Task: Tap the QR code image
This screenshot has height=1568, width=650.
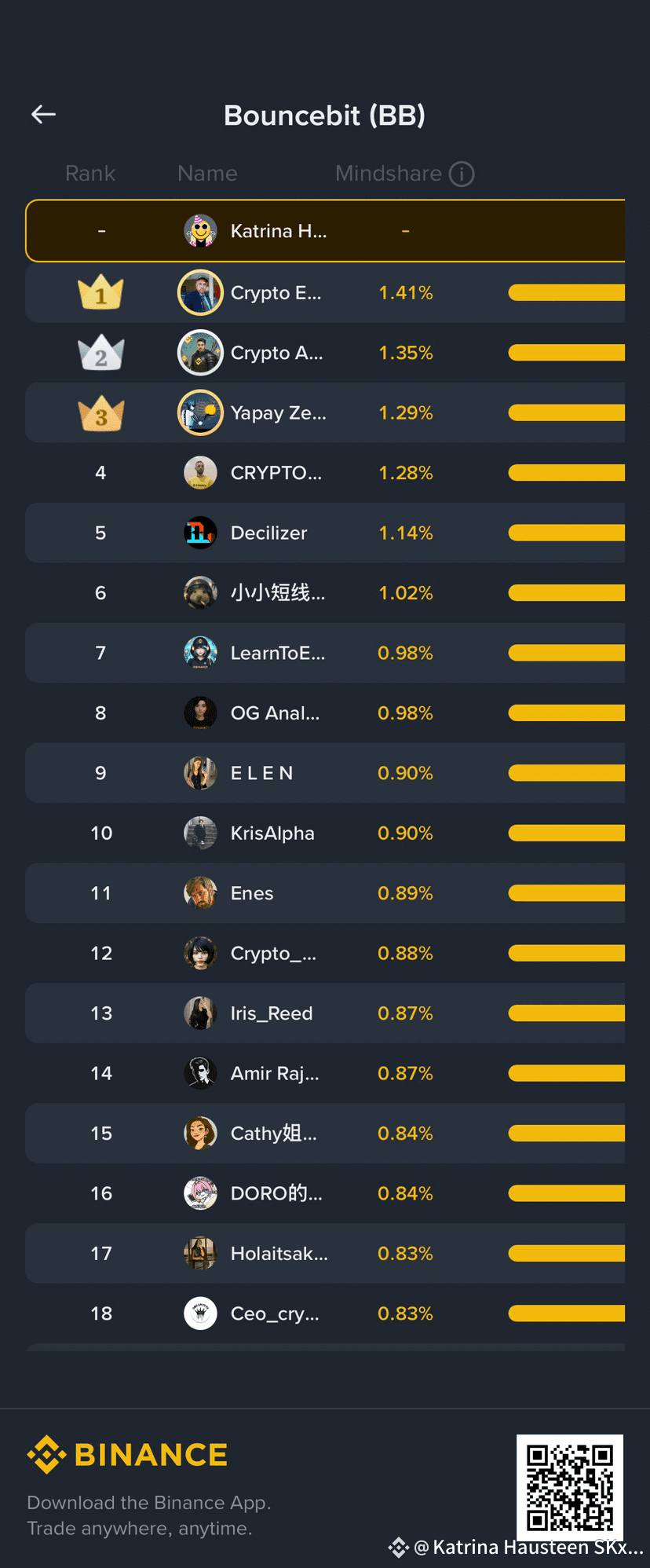Action: (570, 1486)
